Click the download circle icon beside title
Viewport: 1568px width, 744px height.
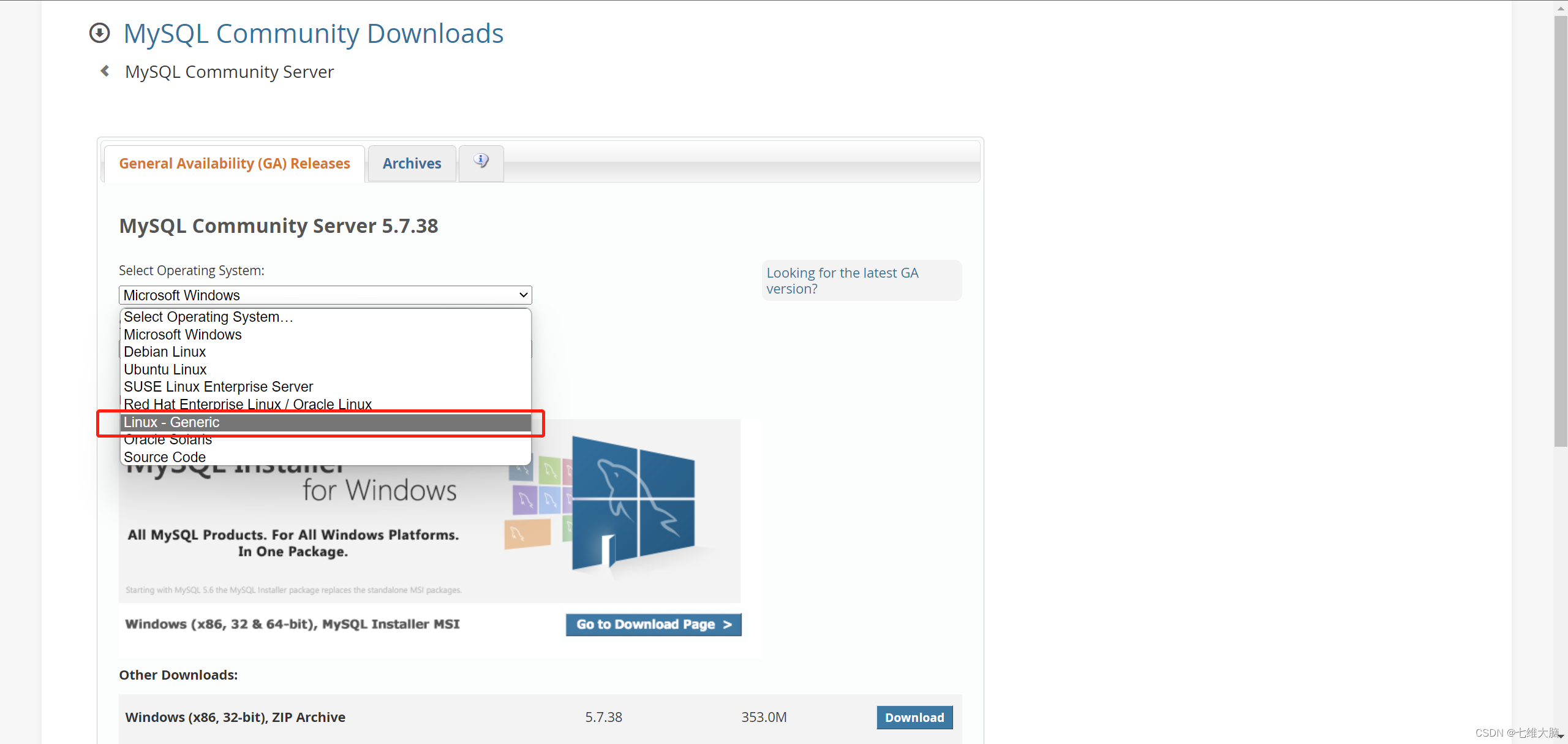(99, 33)
